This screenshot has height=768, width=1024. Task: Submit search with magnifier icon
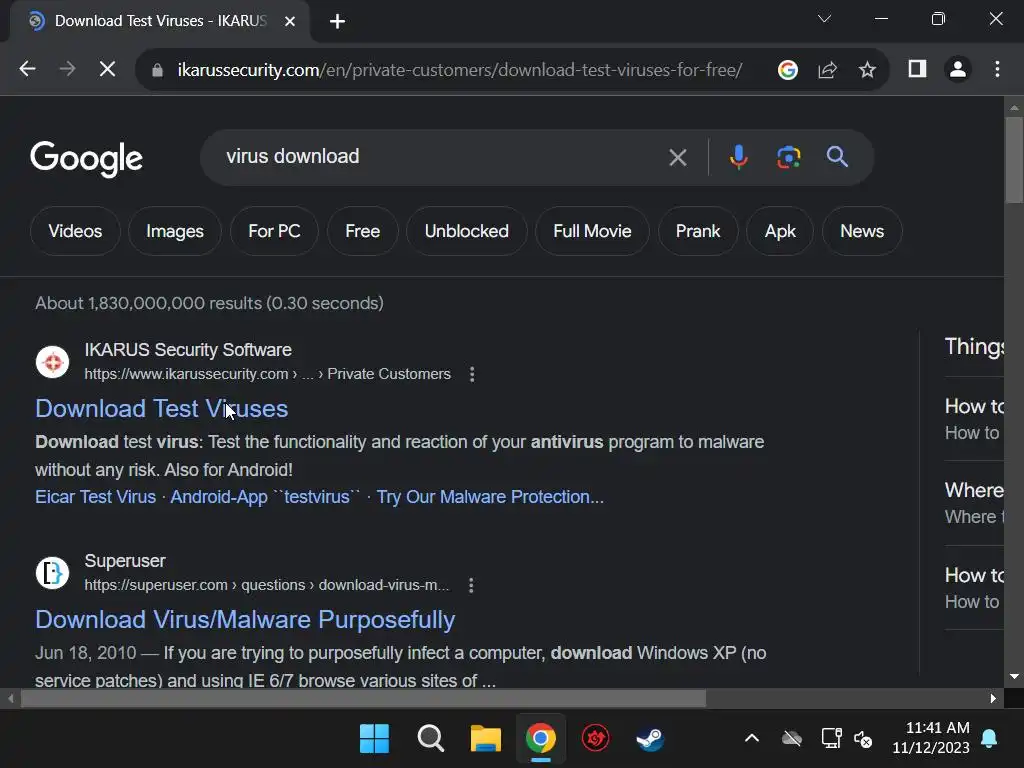pos(837,157)
